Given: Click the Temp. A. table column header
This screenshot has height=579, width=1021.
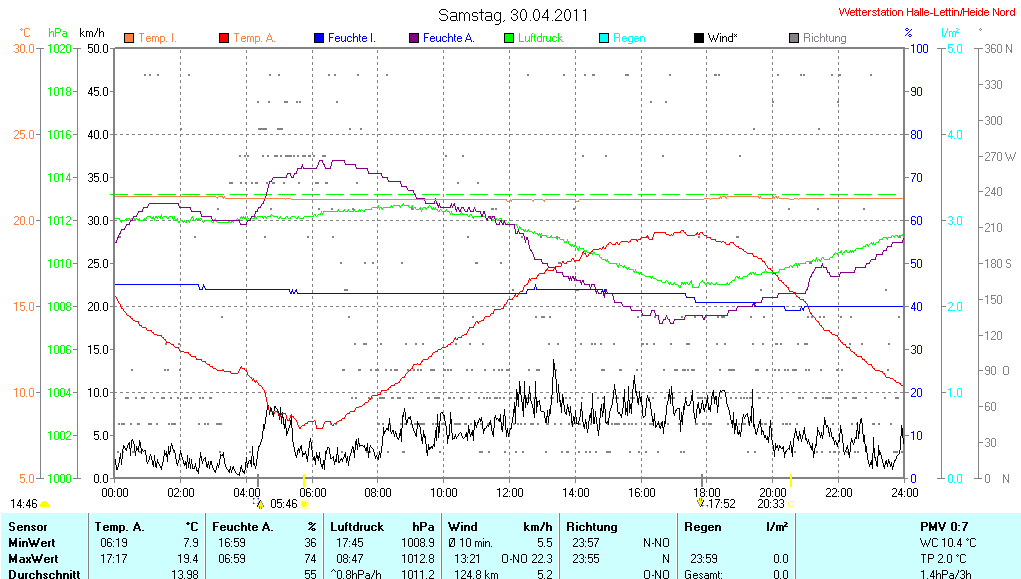Looking at the screenshot, I should 119,526.
